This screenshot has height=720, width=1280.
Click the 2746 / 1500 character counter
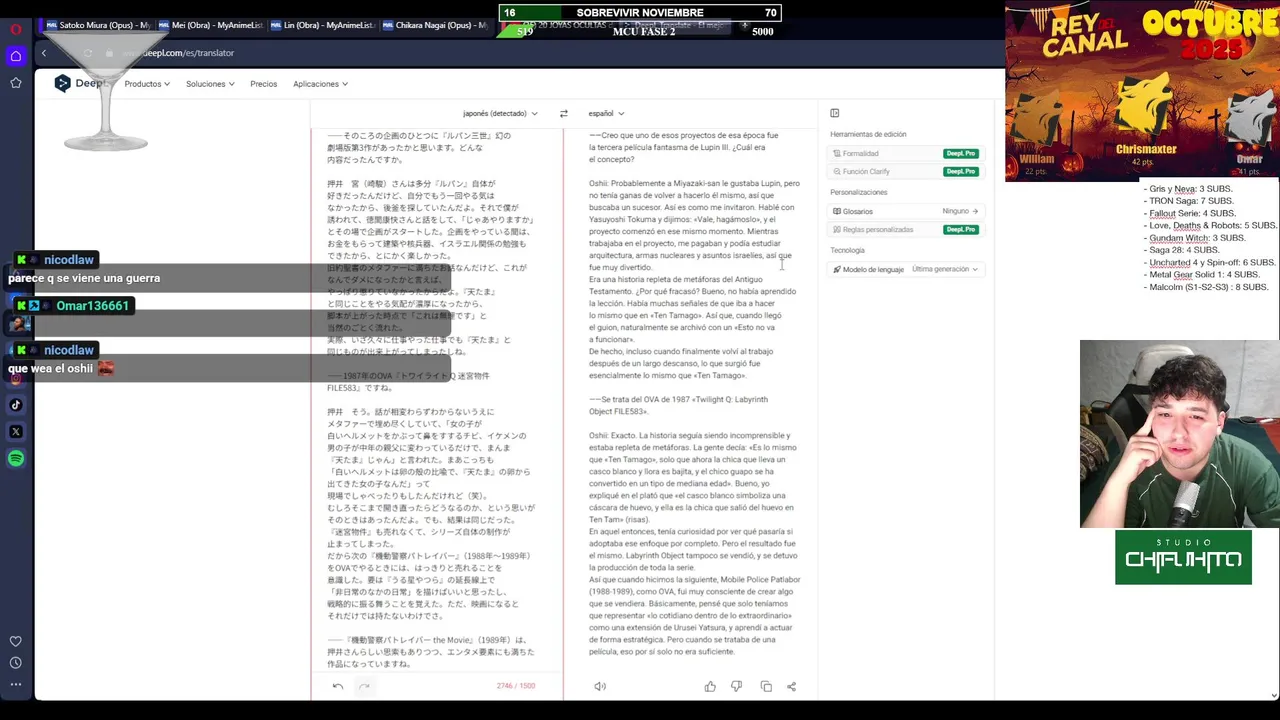tap(516, 686)
